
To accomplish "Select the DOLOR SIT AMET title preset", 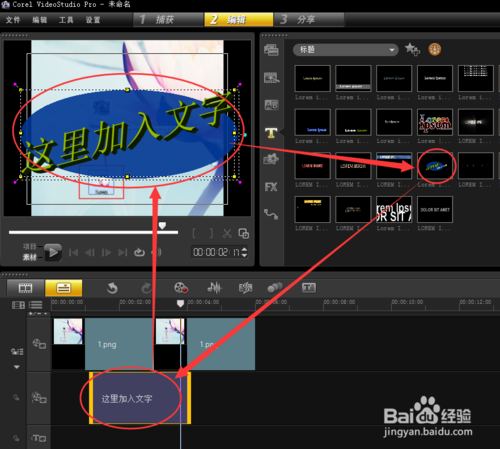I will (x=435, y=209).
